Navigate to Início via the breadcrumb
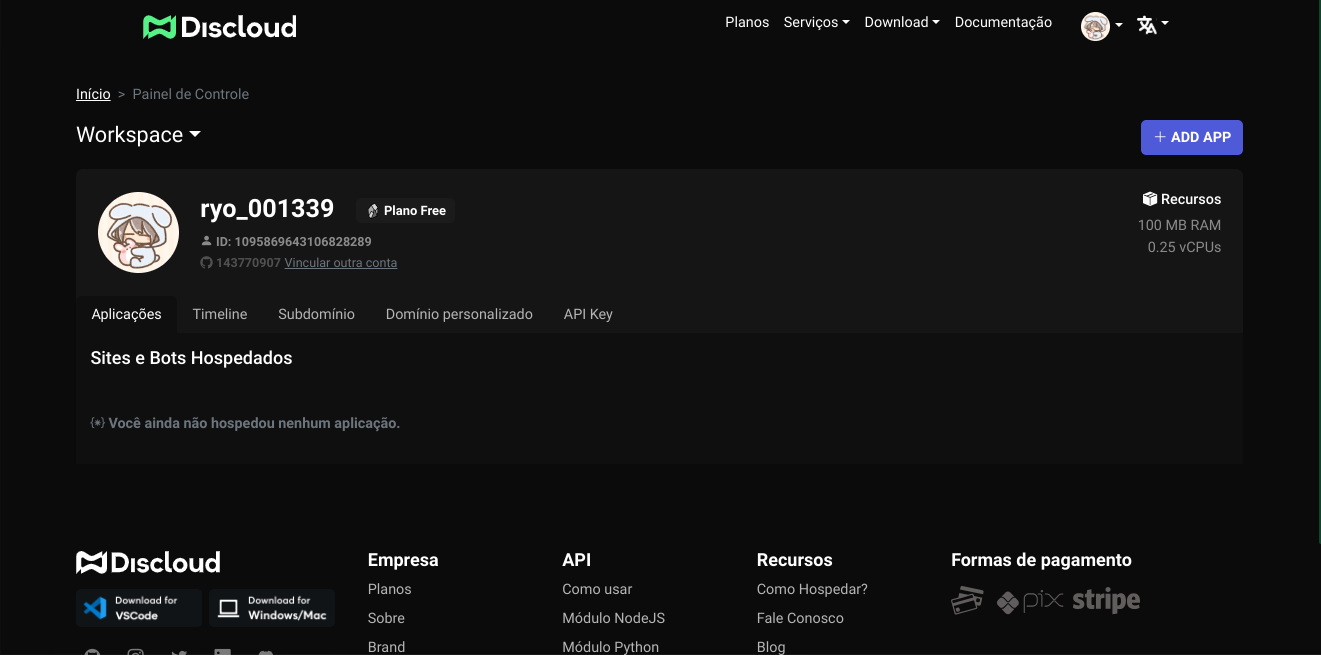 93,93
